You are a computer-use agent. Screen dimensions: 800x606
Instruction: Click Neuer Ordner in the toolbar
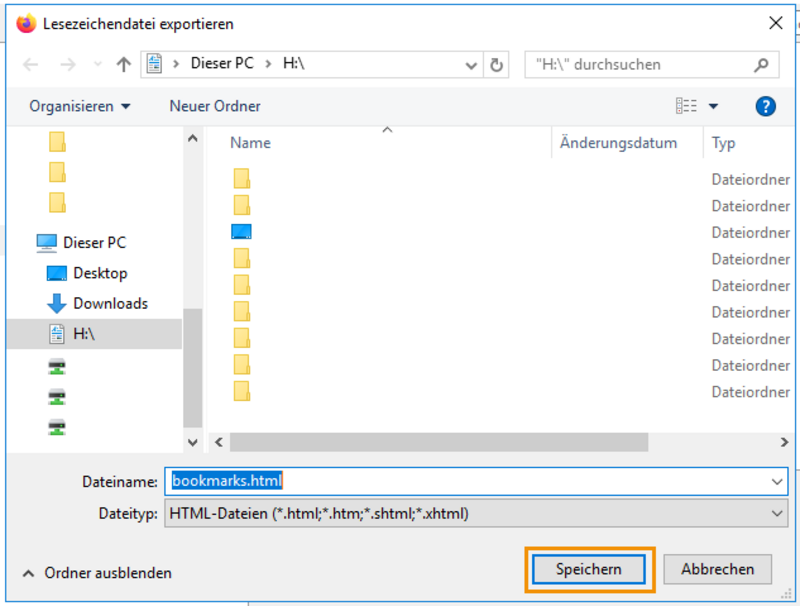(x=215, y=106)
